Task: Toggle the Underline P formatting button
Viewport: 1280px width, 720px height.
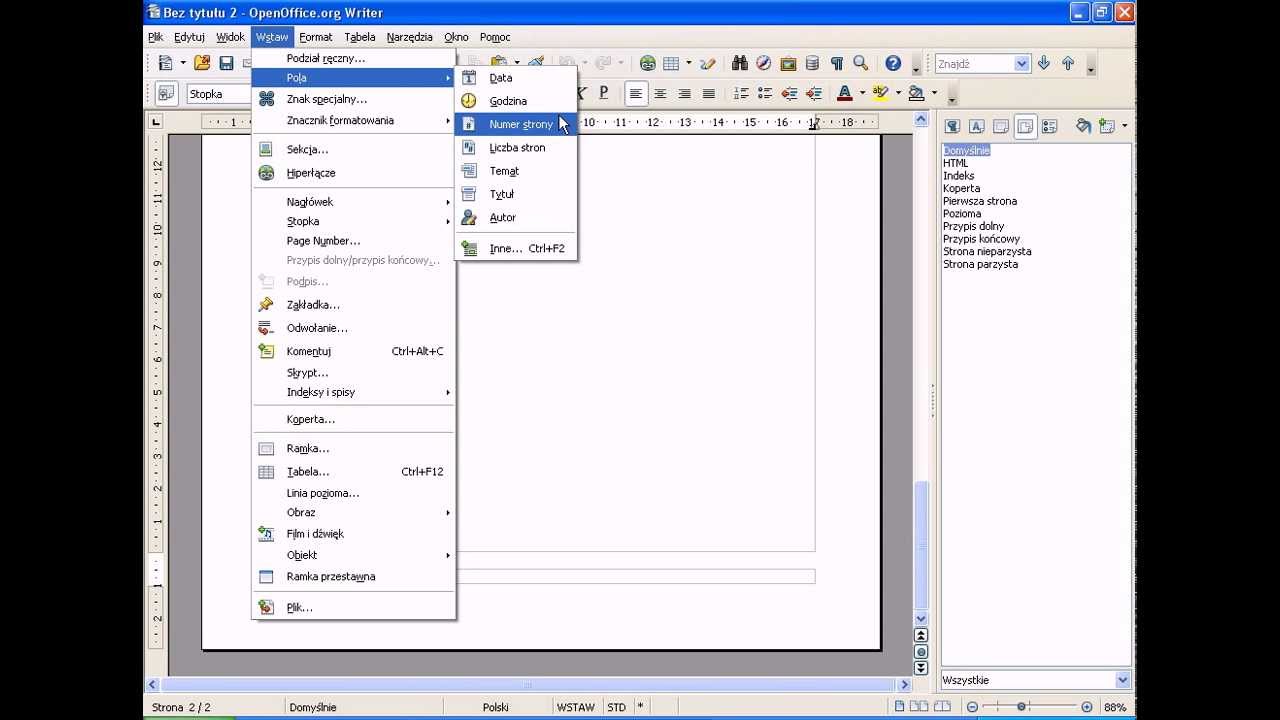Action: tap(604, 93)
